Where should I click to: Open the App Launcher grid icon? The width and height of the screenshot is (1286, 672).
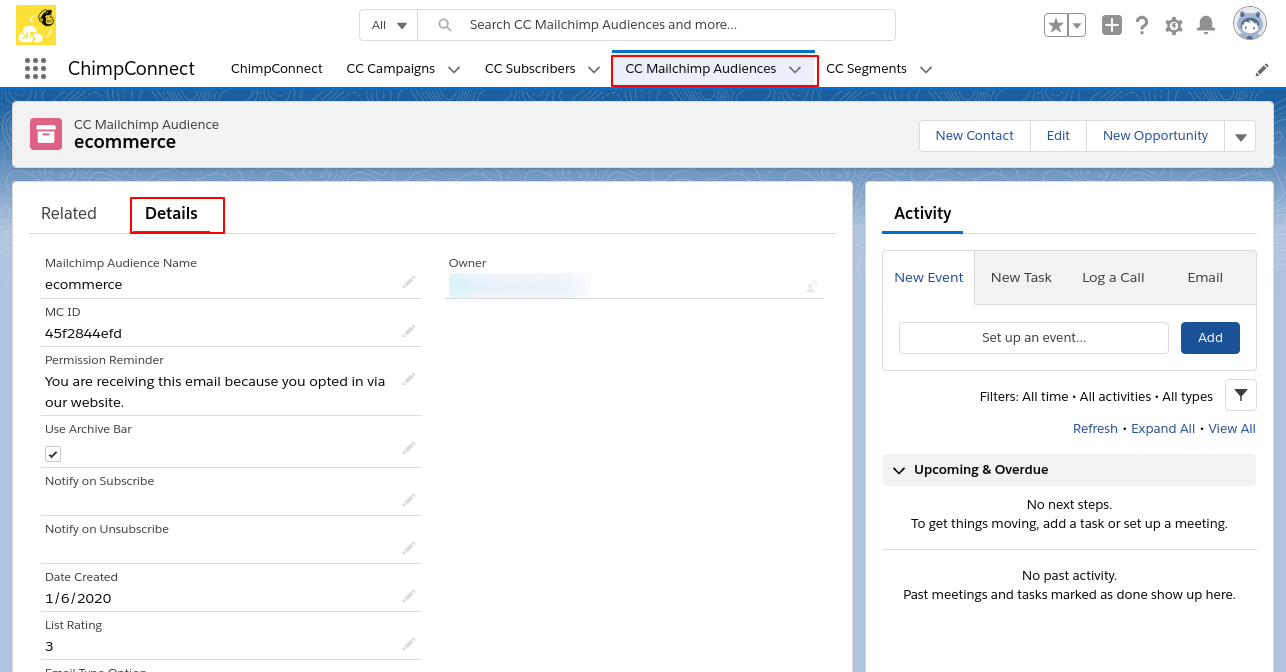35,69
